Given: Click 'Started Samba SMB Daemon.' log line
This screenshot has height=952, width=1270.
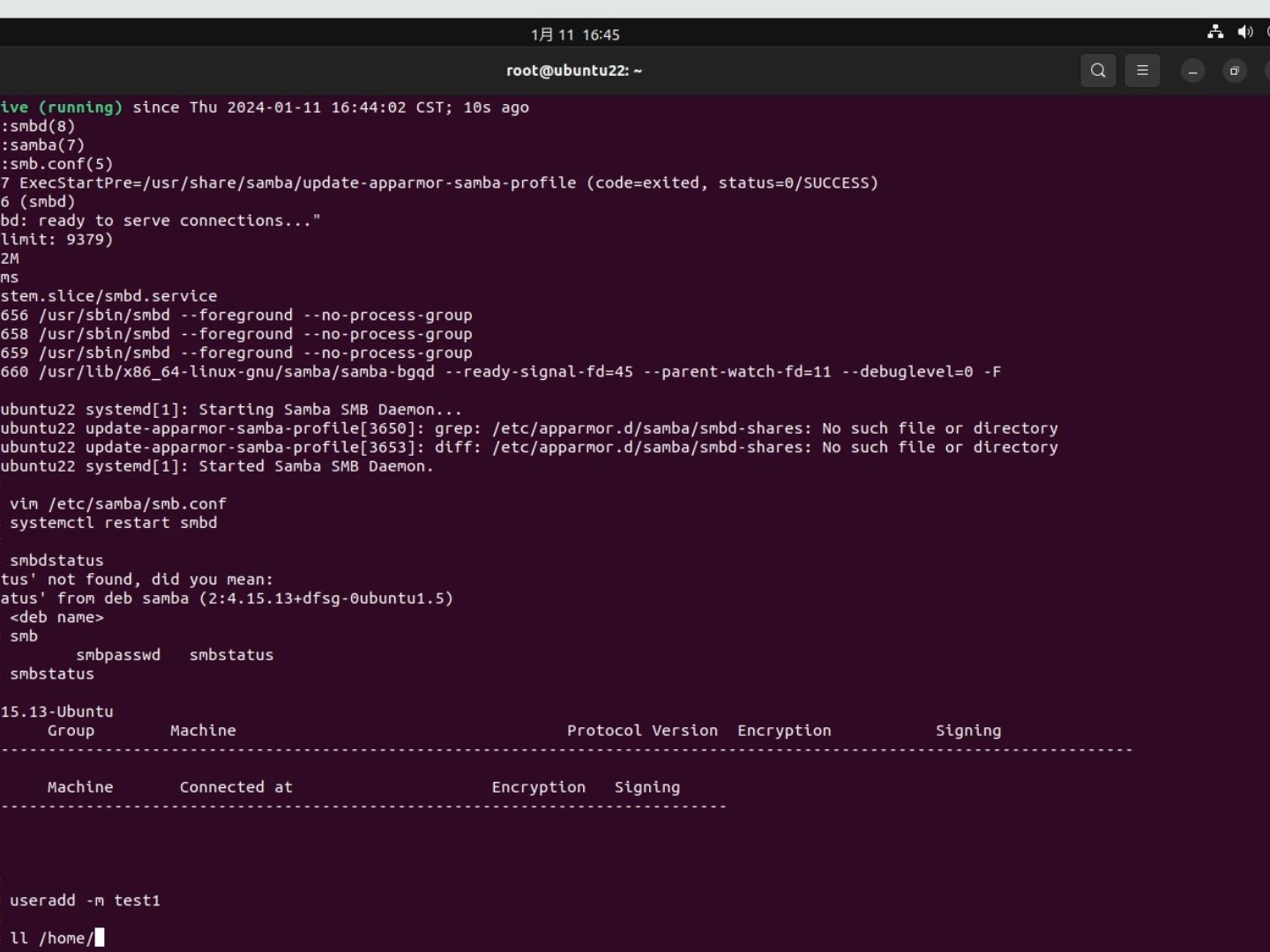Looking at the screenshot, I should point(317,466).
